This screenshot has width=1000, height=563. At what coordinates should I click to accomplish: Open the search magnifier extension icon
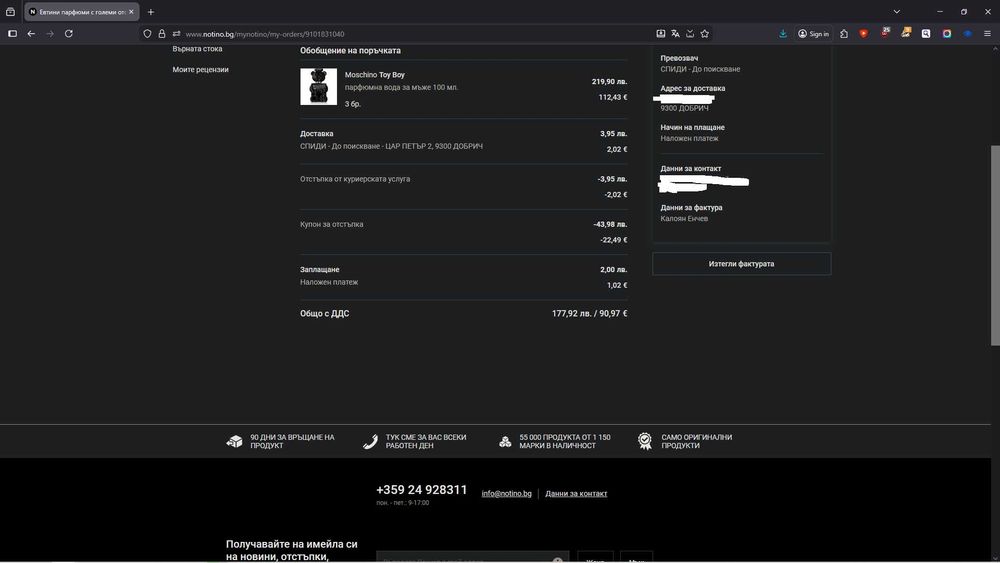click(926, 34)
